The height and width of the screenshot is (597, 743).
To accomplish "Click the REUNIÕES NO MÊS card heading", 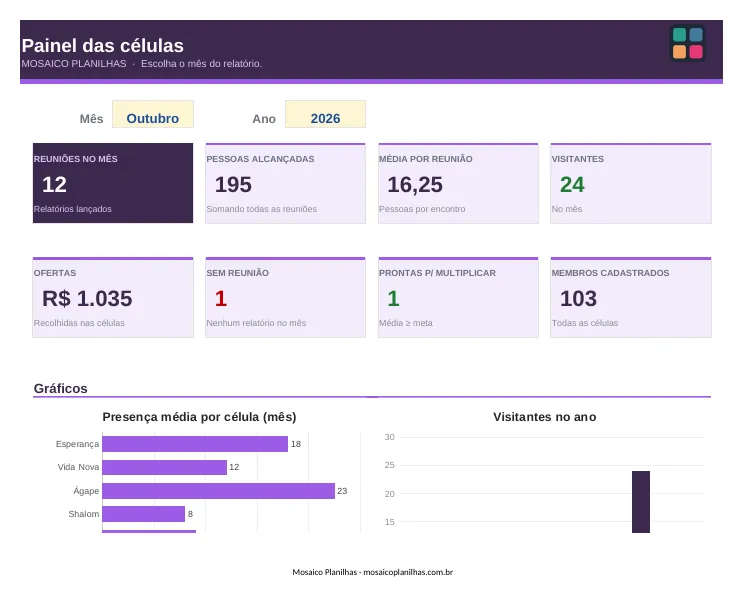I will click(x=75, y=159).
